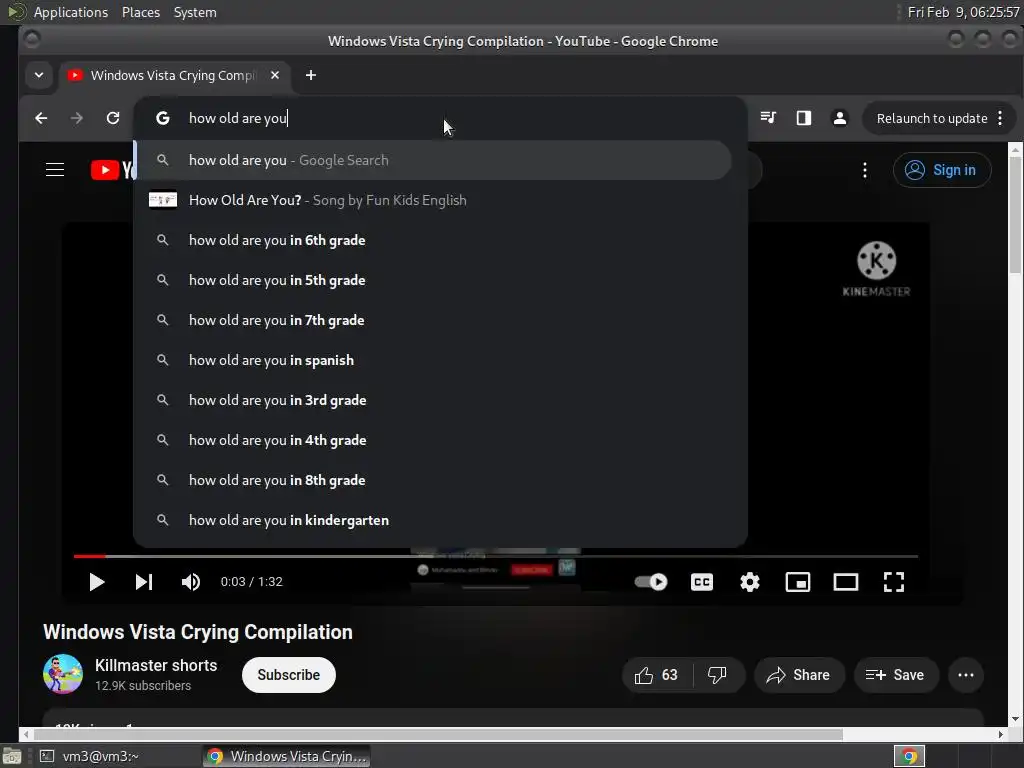This screenshot has height=768, width=1024.
Task: Click the clock showing Fri Feb 9
Action: click(963, 12)
